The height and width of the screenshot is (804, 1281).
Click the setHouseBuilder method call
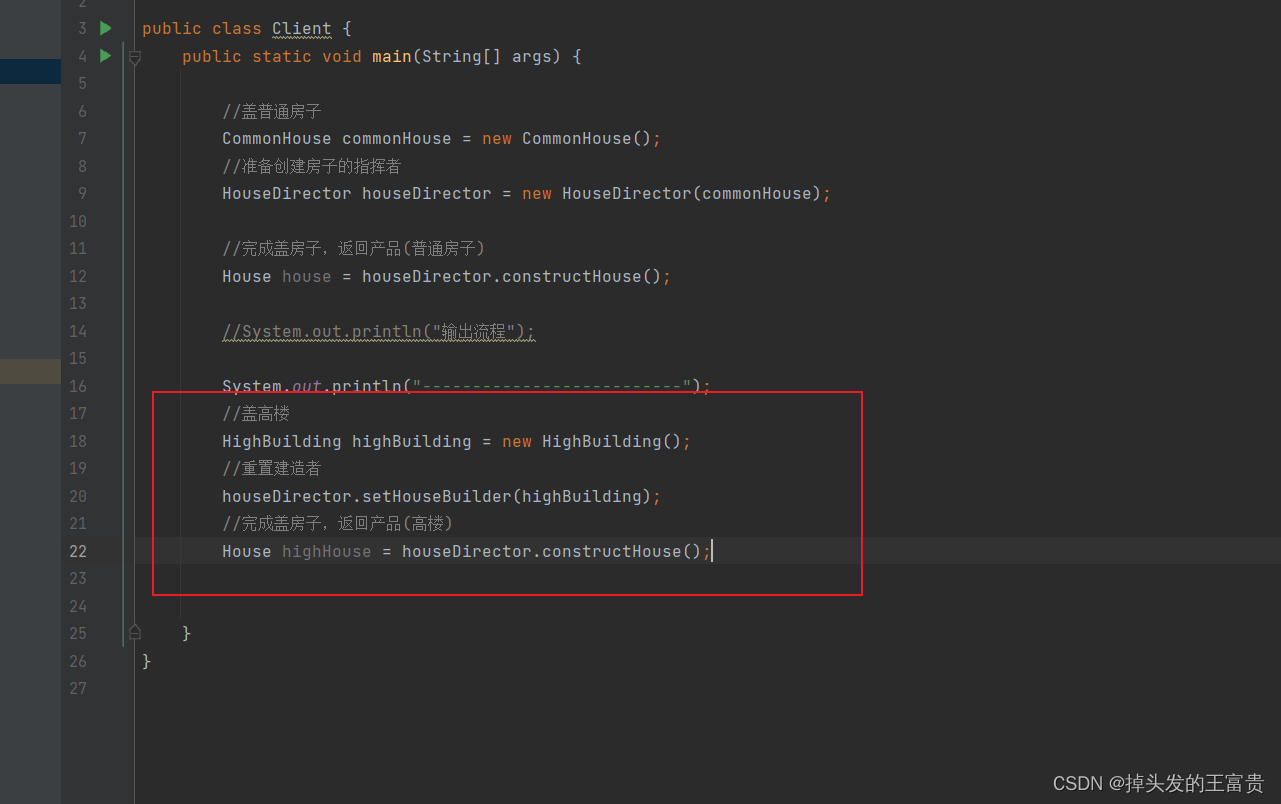pyautogui.click(x=435, y=497)
